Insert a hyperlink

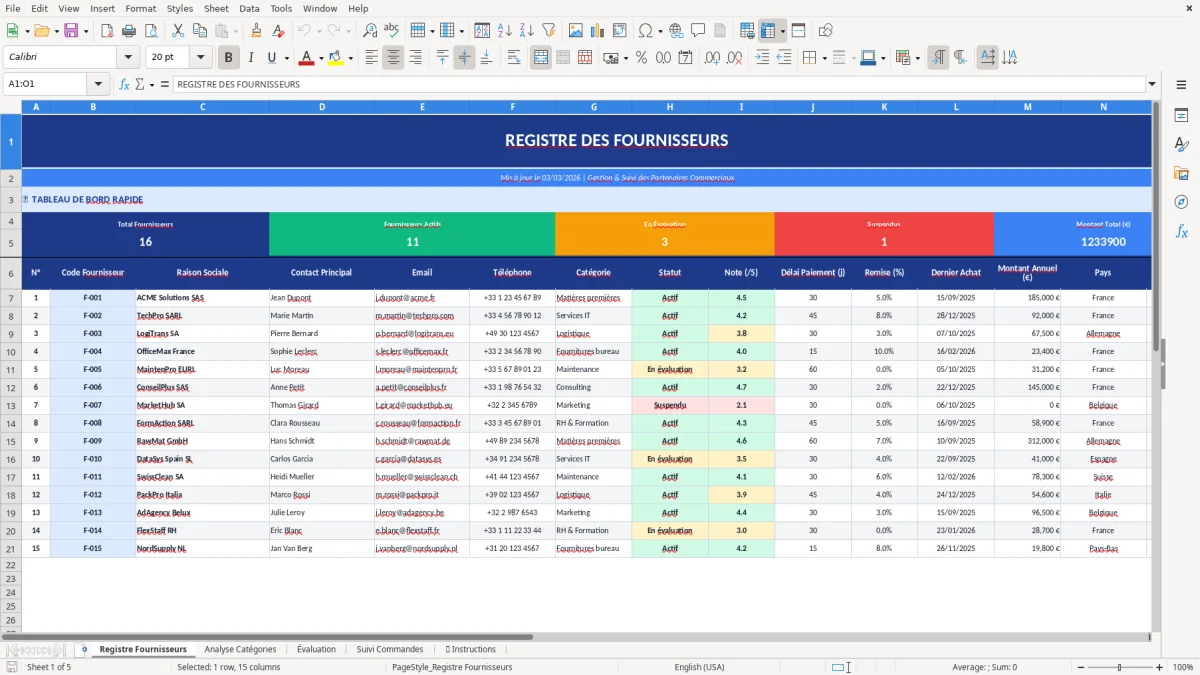pyautogui.click(x=676, y=31)
